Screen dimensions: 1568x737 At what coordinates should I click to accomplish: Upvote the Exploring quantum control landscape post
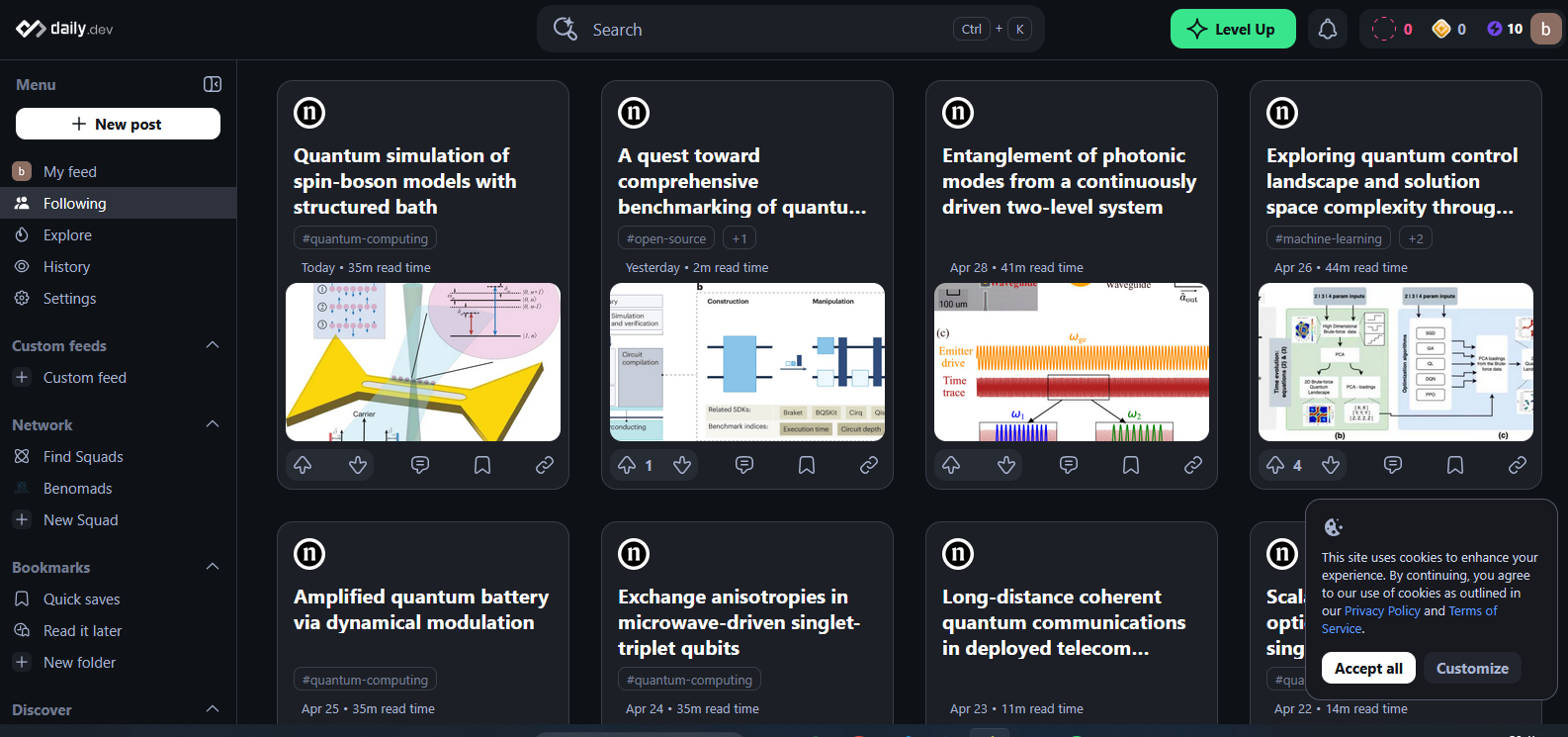point(1275,465)
